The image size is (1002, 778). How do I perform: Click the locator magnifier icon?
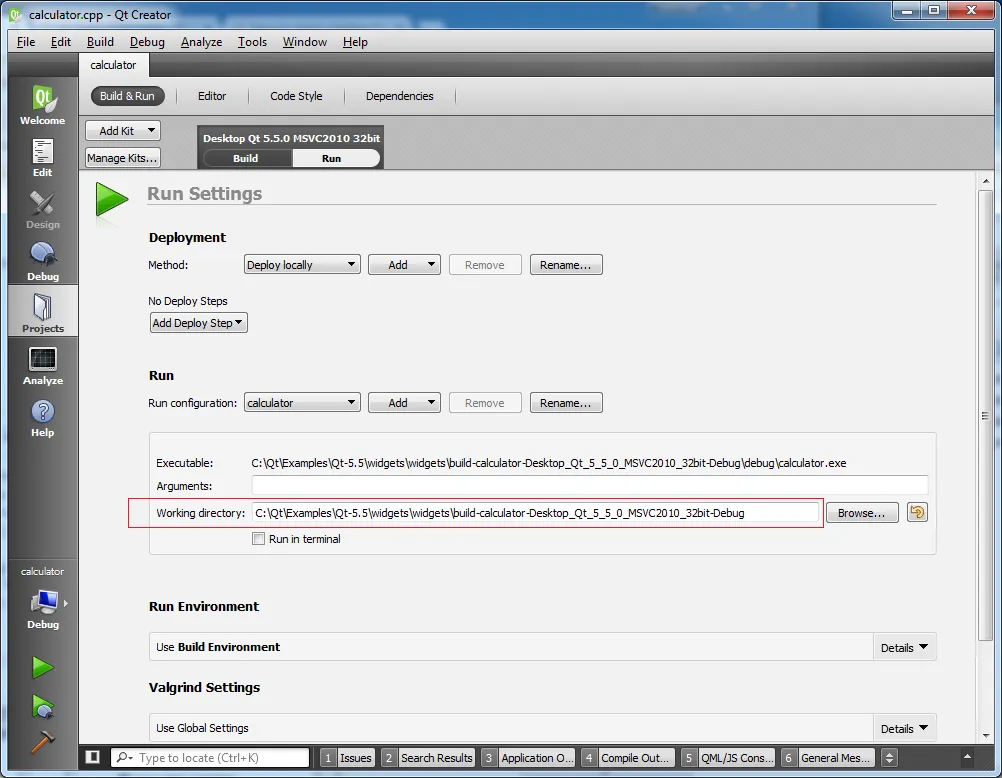124,758
